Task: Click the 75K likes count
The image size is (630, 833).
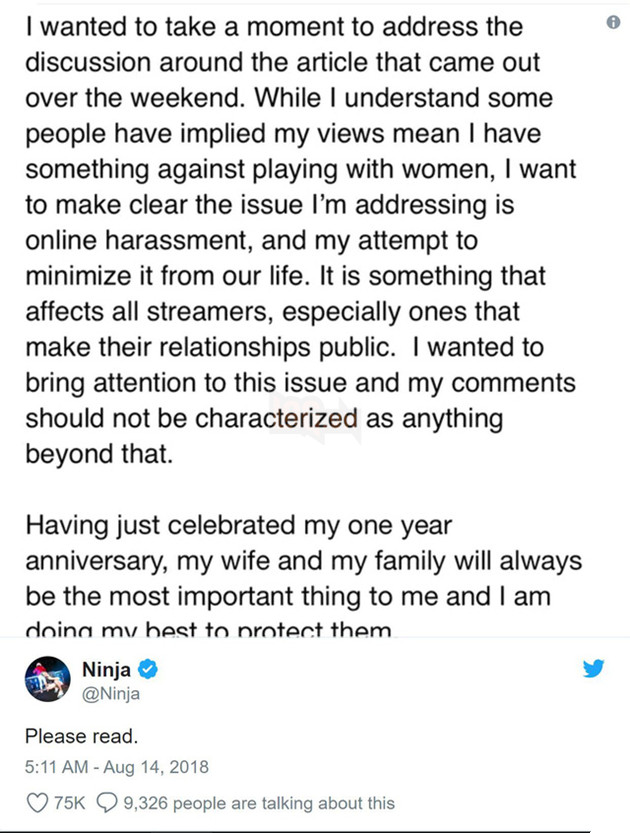Action: point(69,803)
